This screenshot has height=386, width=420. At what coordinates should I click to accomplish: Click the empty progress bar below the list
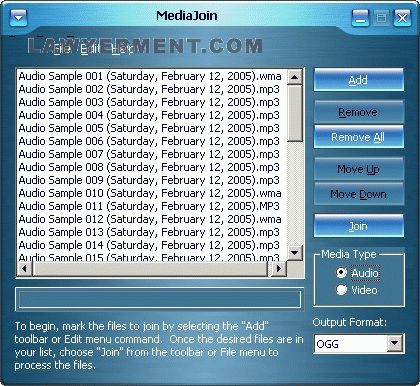point(159,299)
